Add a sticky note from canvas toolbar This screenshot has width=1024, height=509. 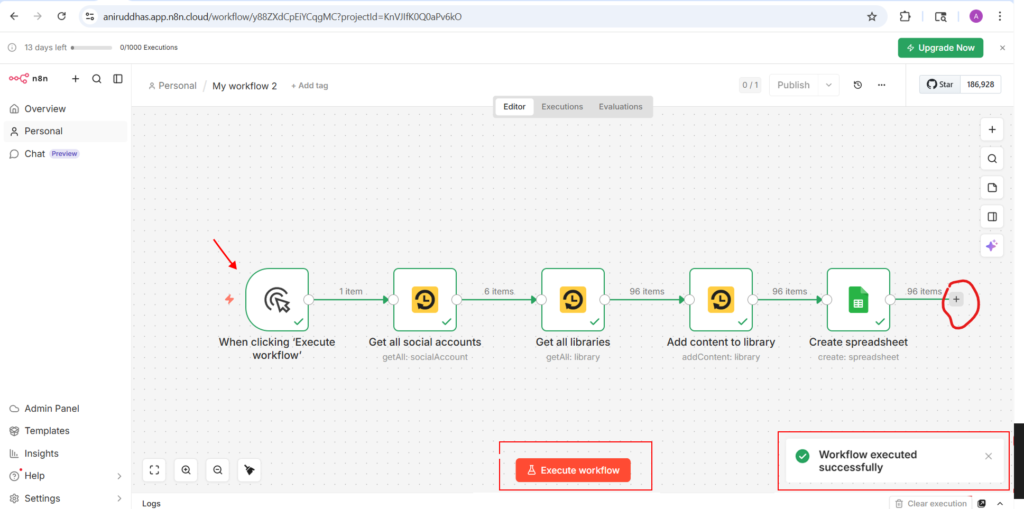coord(992,188)
